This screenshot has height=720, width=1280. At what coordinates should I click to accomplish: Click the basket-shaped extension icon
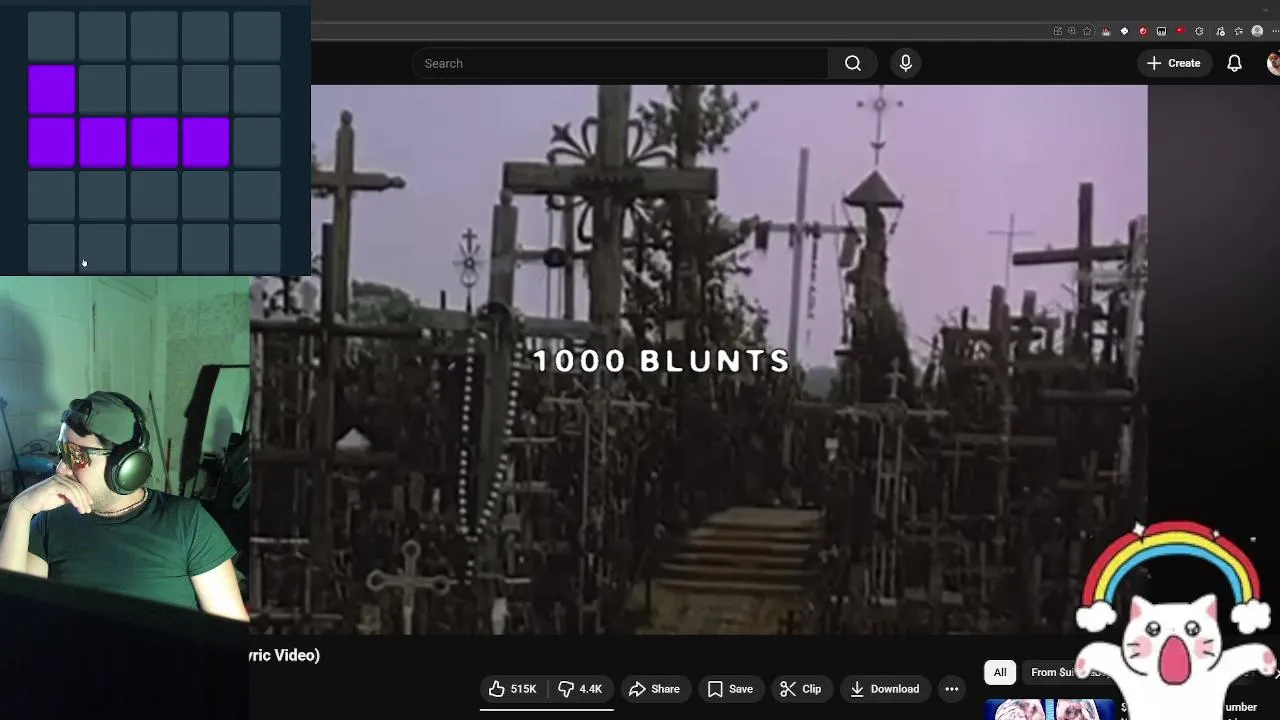[1106, 31]
